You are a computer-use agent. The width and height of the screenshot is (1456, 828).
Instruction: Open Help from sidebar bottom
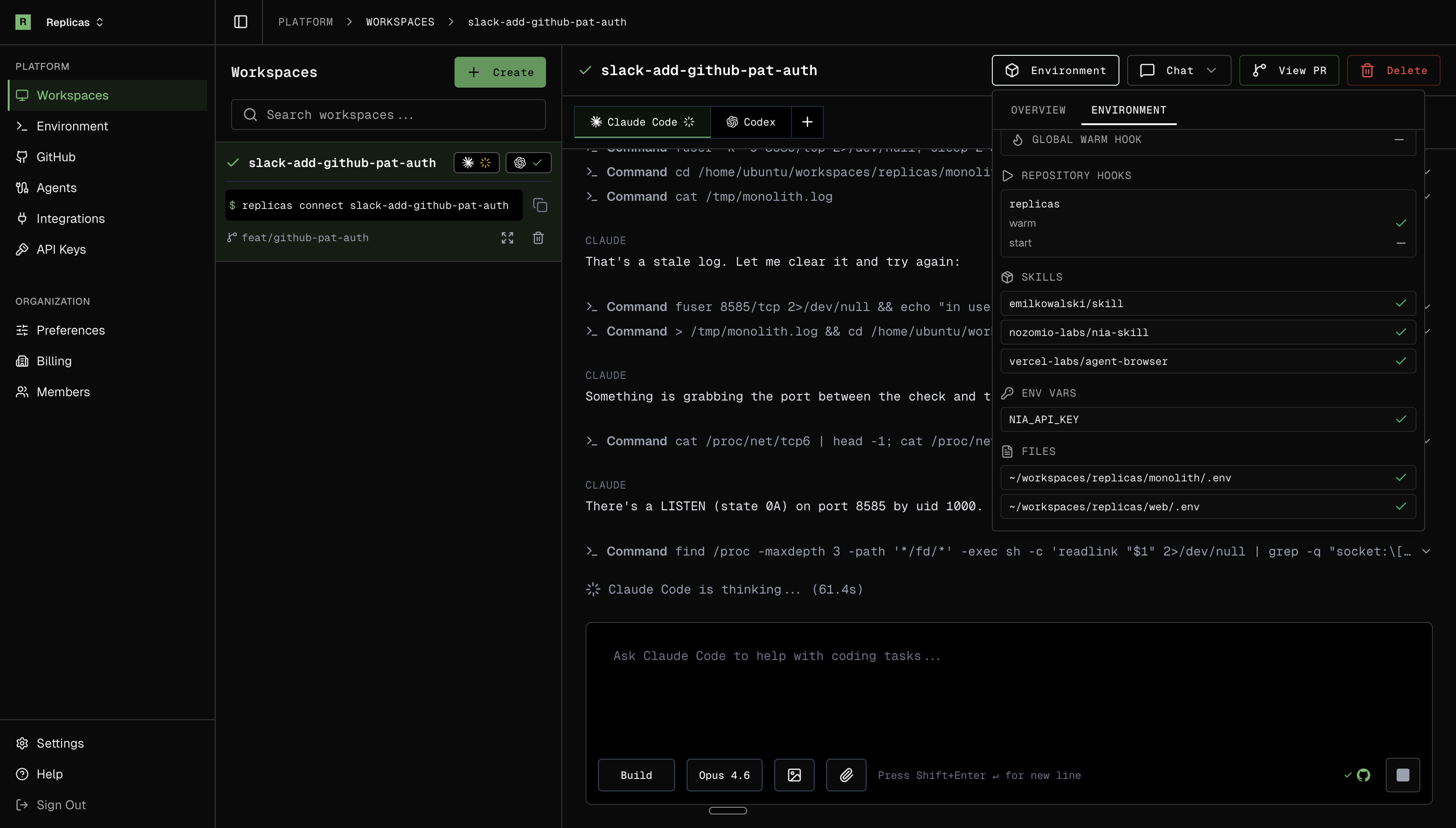point(107,774)
